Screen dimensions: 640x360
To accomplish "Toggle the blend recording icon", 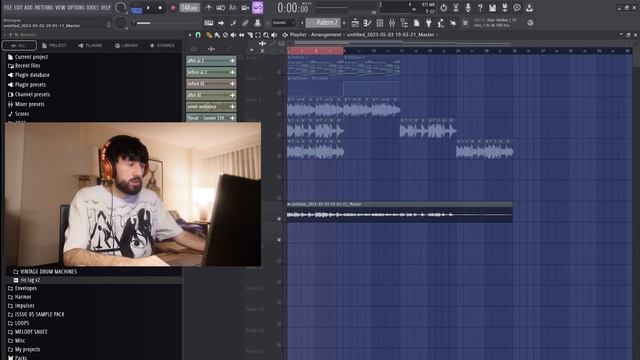I will coord(245,8).
